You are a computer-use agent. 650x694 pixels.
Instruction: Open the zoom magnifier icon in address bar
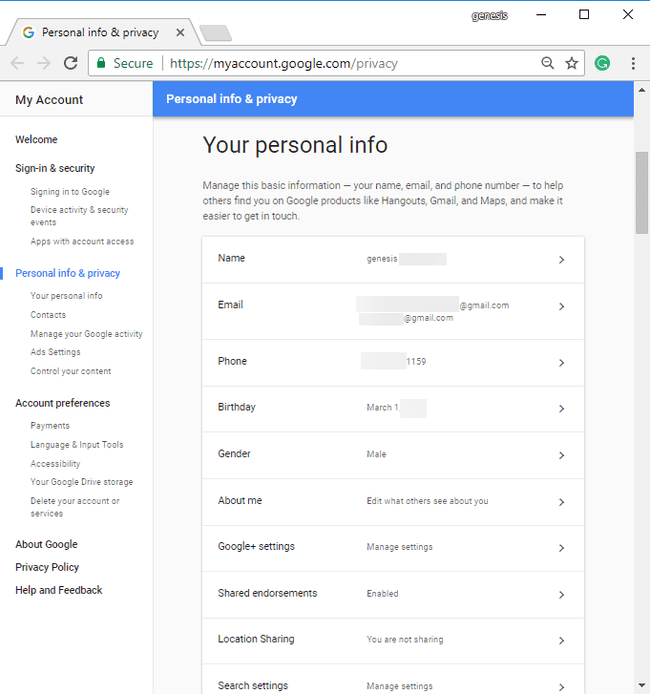pyautogui.click(x=547, y=63)
